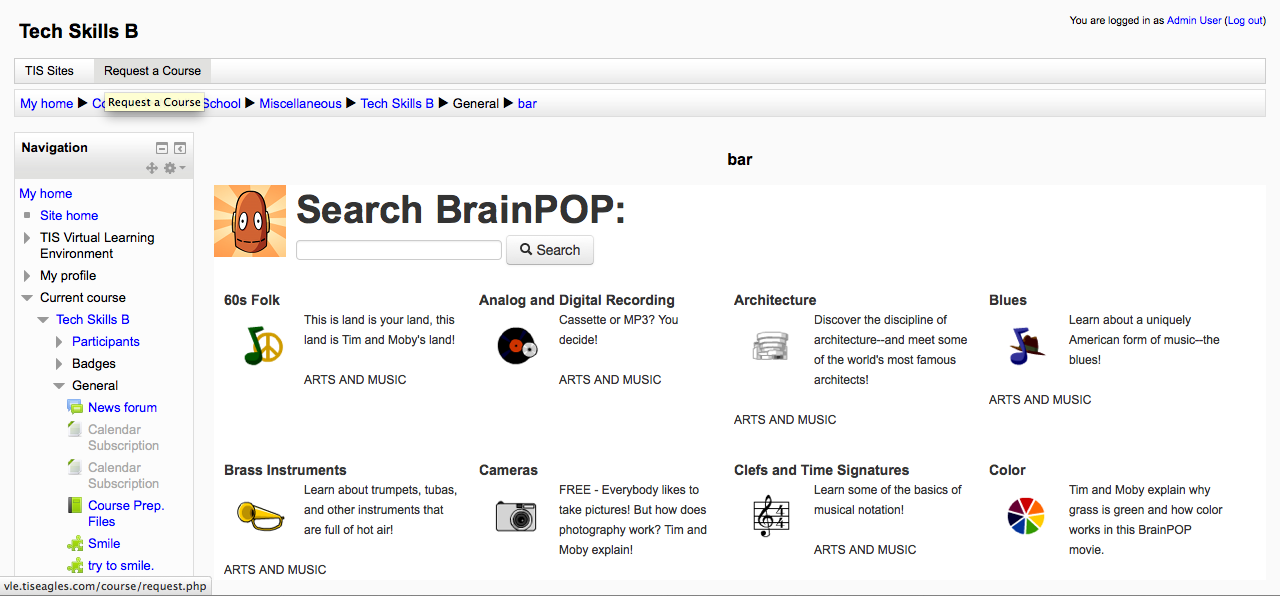Open My home in Navigation block
Image resolution: width=1280 pixels, height=596 pixels.
[46, 193]
